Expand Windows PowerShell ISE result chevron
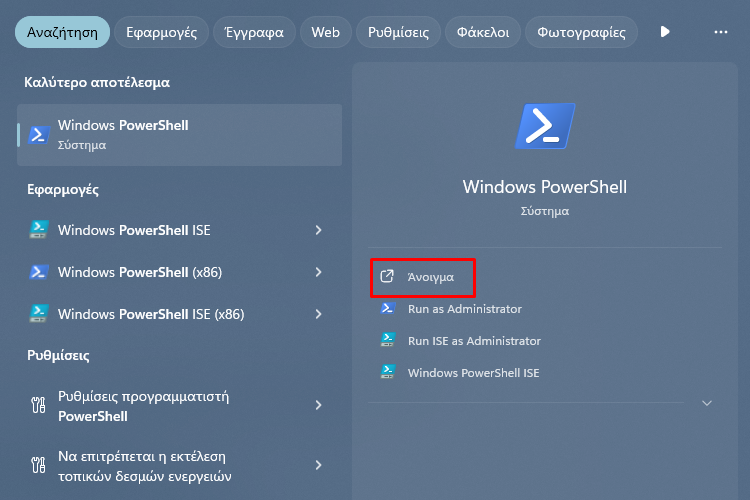This screenshot has height=500, width=750. [x=319, y=230]
